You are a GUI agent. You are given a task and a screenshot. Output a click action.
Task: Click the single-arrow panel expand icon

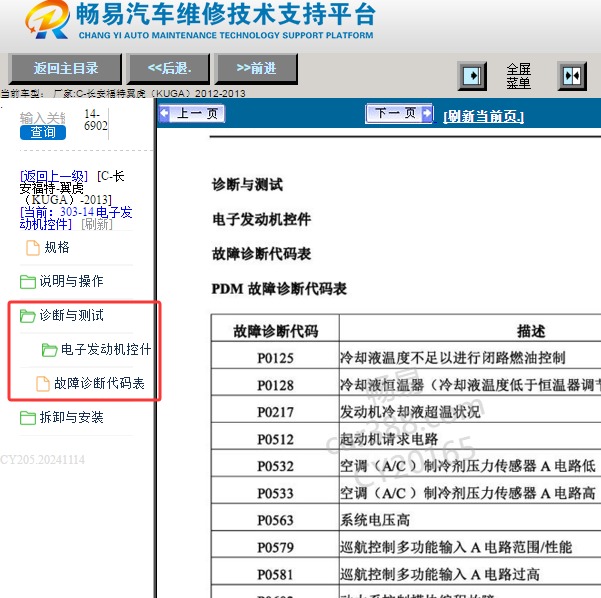coord(472,76)
